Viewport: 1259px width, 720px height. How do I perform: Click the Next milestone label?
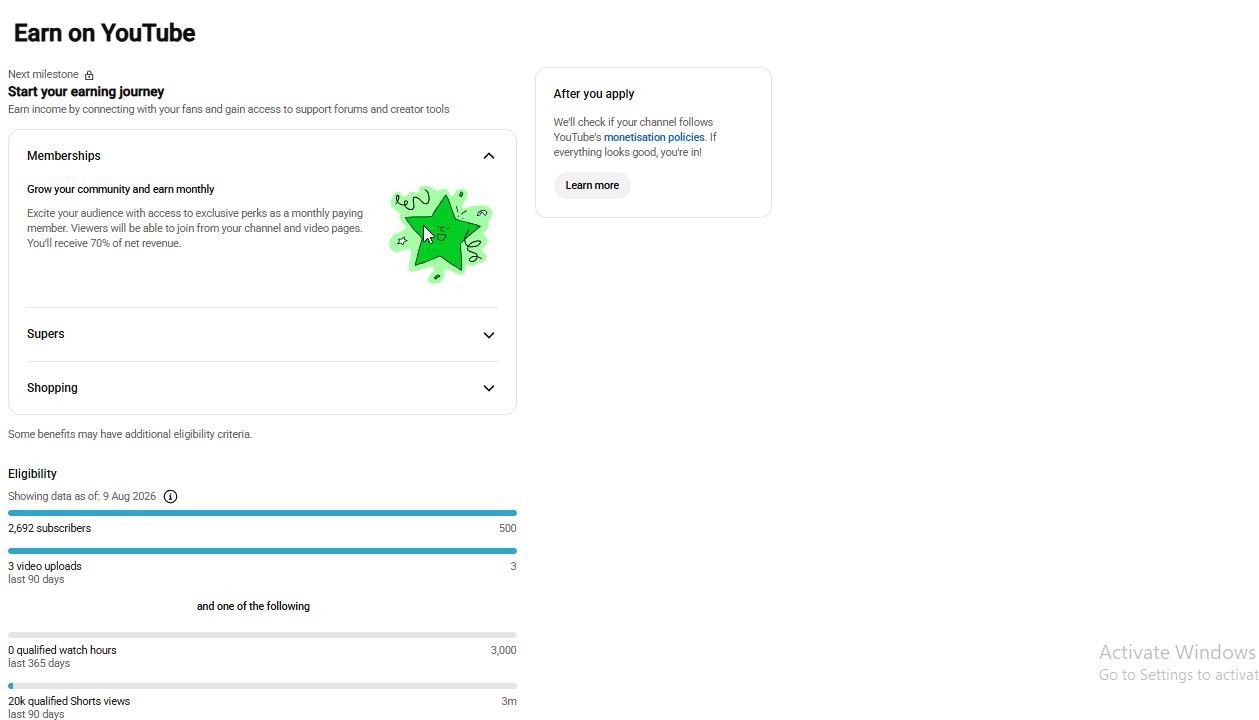pos(43,74)
